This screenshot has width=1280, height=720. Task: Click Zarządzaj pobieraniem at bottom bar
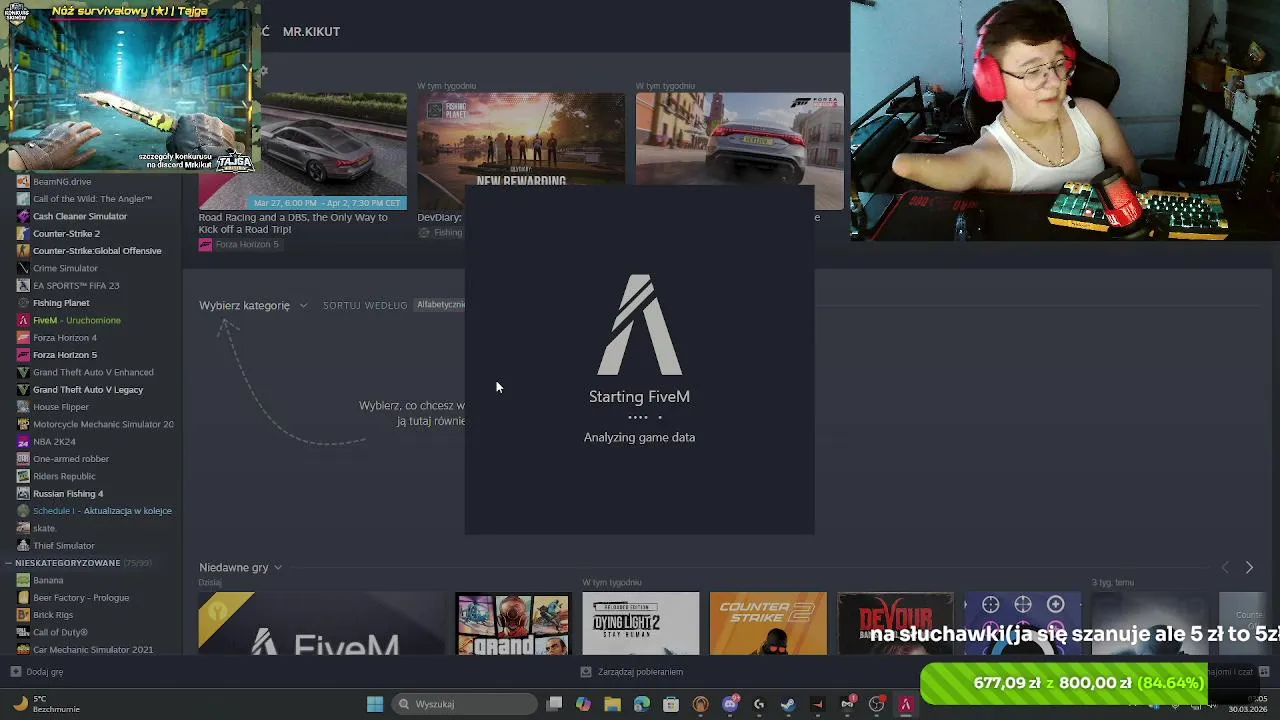(632, 672)
